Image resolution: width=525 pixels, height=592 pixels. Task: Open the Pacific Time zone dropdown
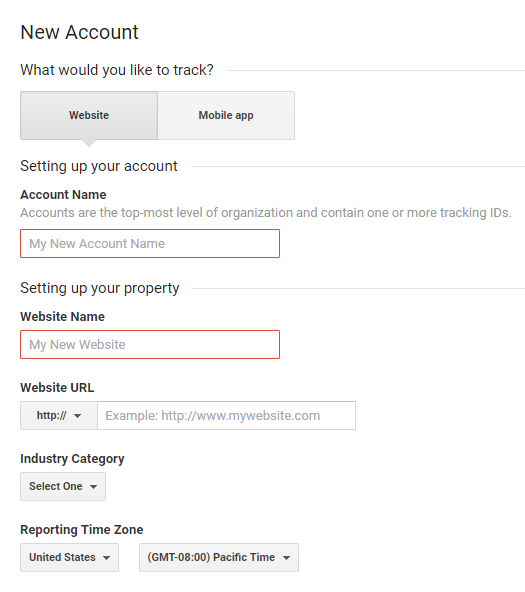point(219,557)
